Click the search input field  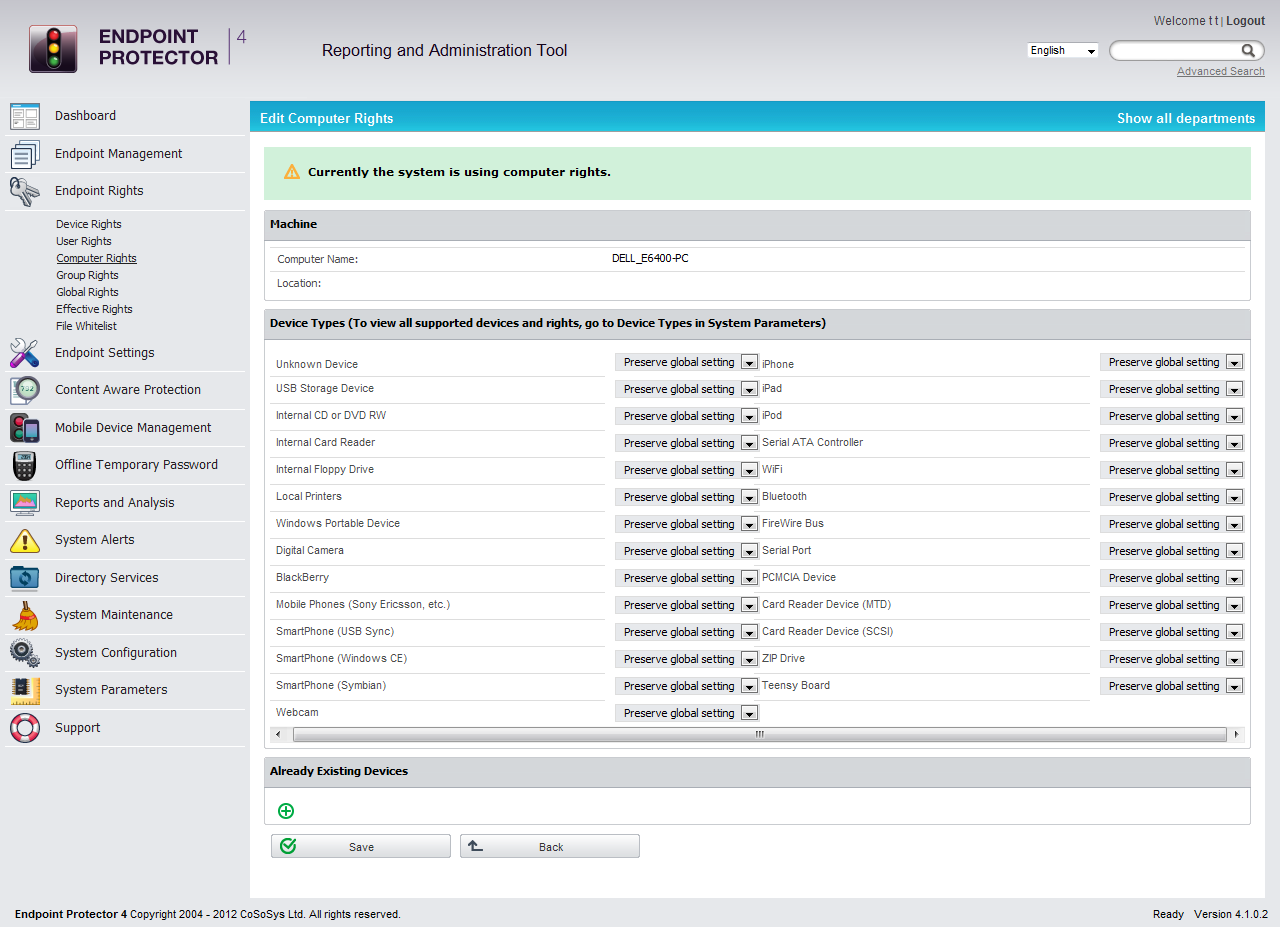point(1175,51)
